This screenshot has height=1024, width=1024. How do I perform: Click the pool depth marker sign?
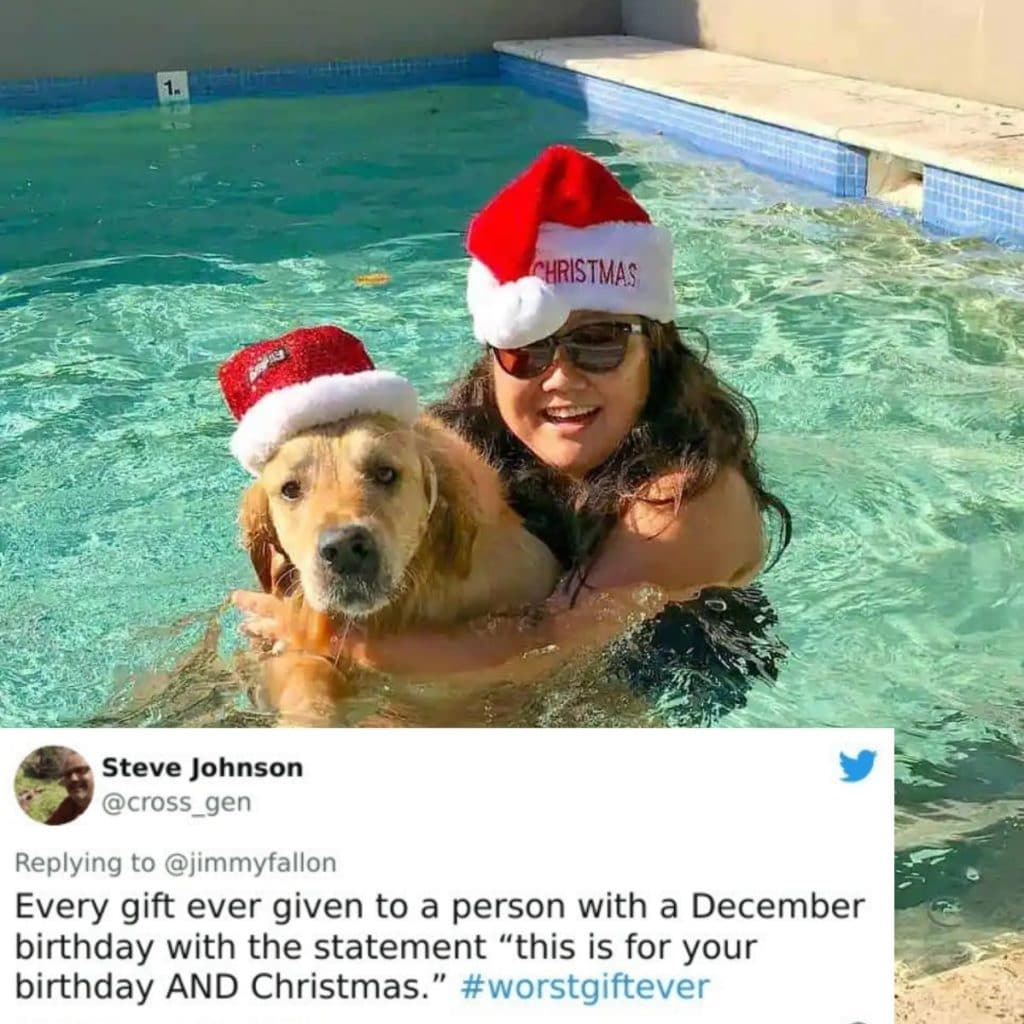tap(172, 87)
